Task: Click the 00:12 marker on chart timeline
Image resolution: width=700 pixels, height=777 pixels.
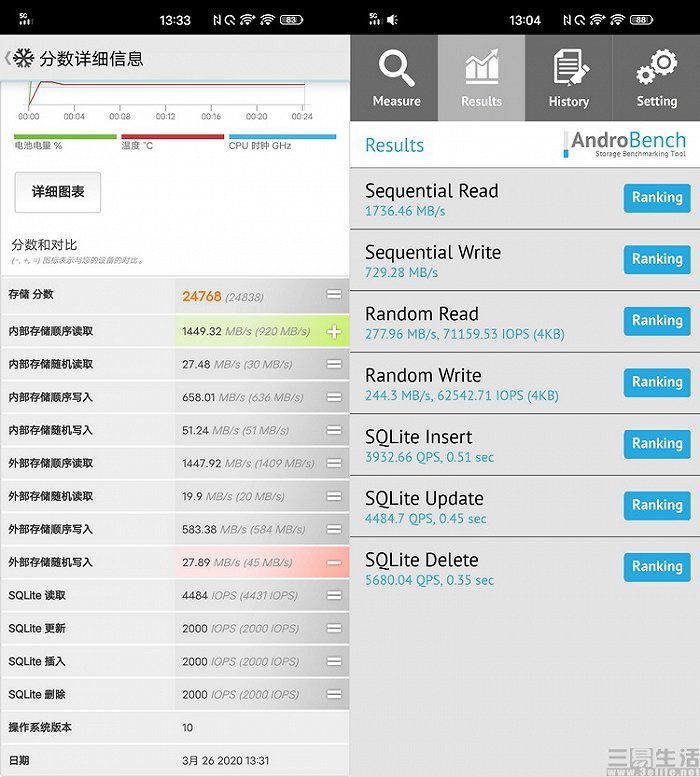Action: (x=165, y=116)
